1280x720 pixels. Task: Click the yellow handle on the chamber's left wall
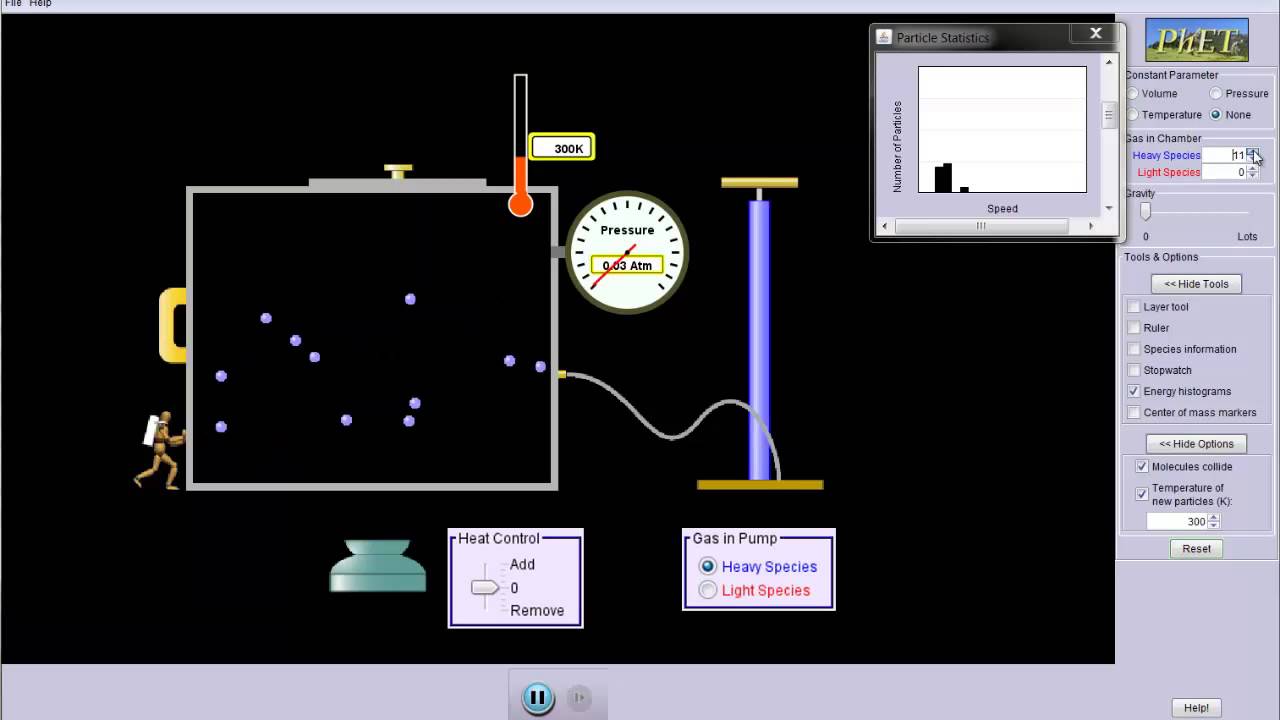(x=173, y=325)
